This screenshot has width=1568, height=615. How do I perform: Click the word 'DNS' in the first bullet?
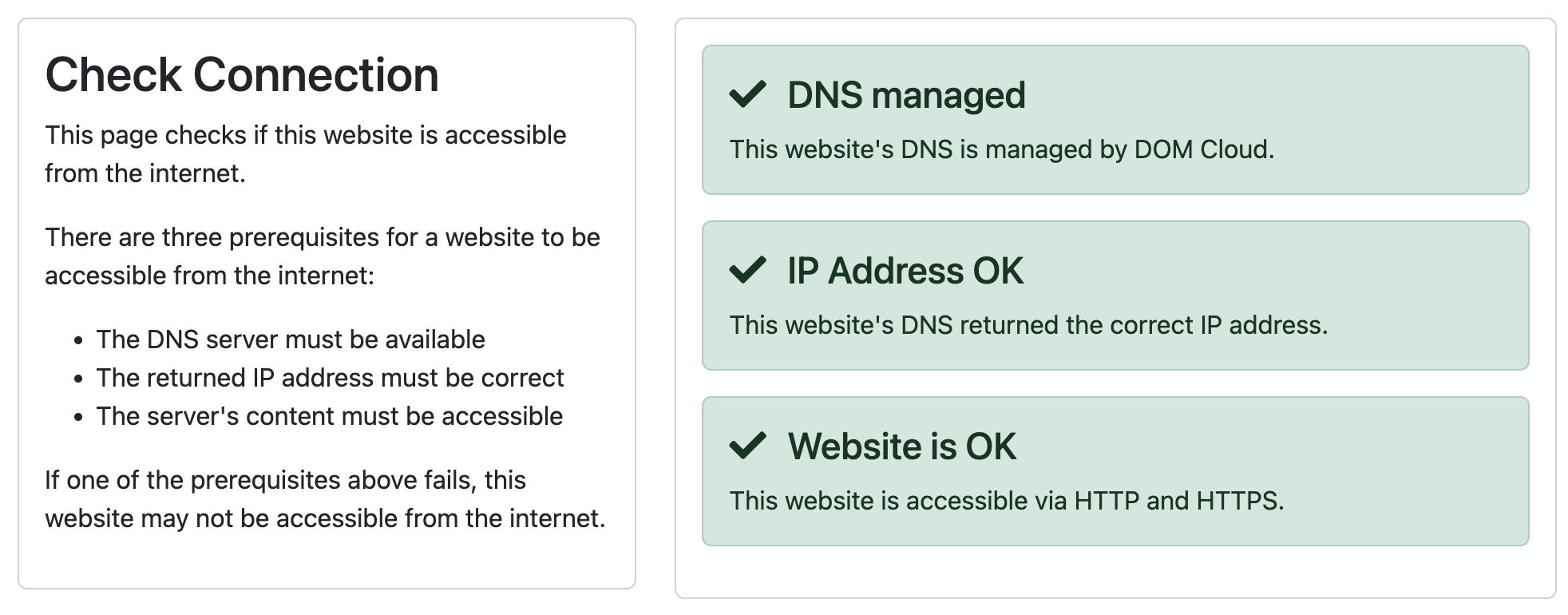click(x=172, y=339)
